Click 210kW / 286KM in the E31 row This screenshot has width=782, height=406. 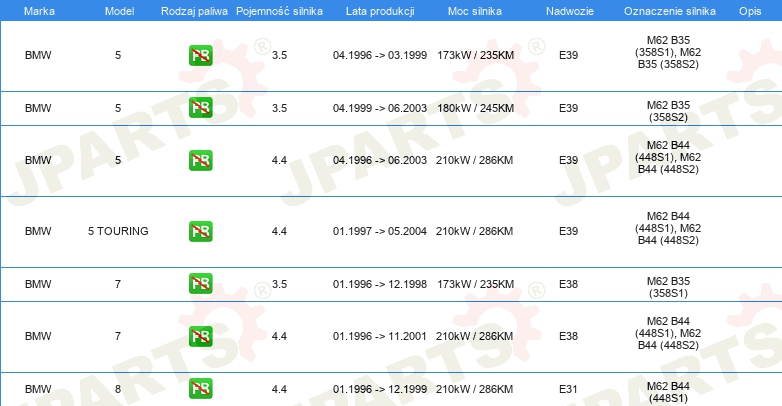tap(474, 389)
